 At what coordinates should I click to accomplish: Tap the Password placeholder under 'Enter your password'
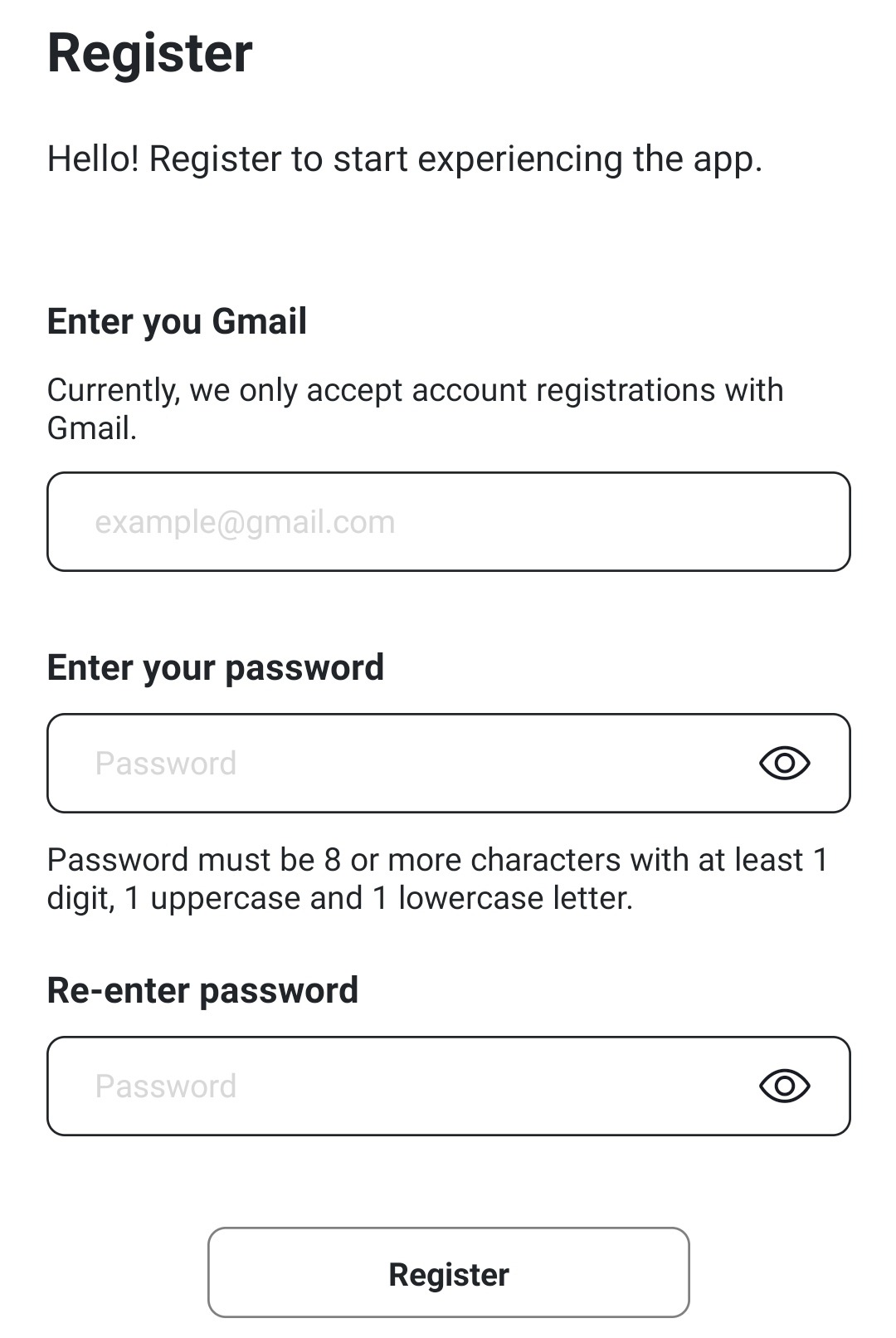[x=166, y=764]
